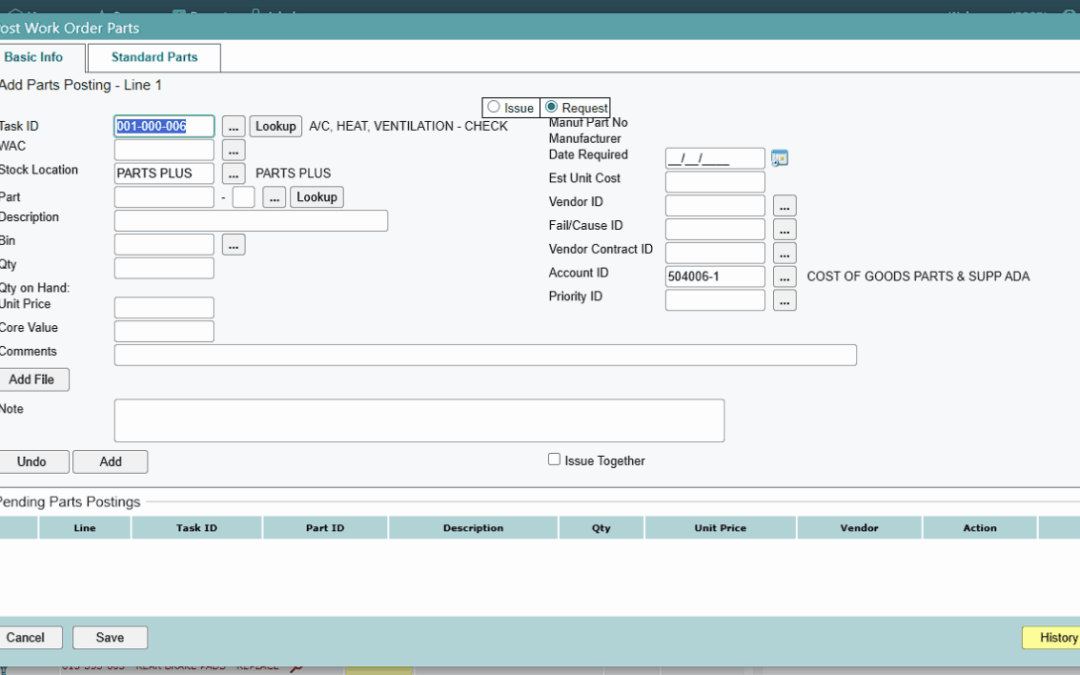Focus the Date Required field
This screenshot has width=1080, height=675.
(x=715, y=158)
